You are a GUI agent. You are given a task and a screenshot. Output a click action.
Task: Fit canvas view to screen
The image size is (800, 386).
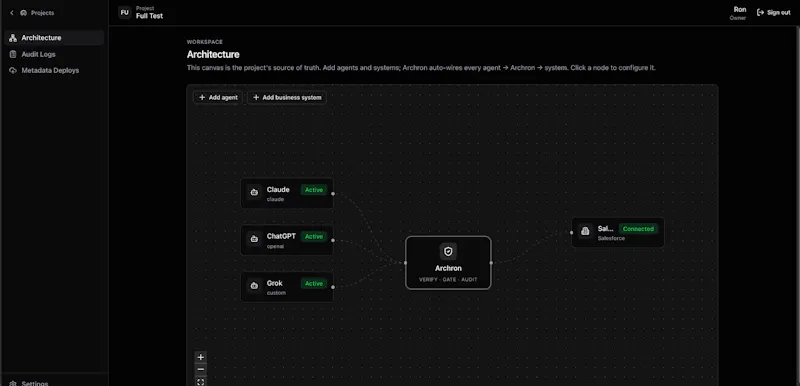pos(201,381)
